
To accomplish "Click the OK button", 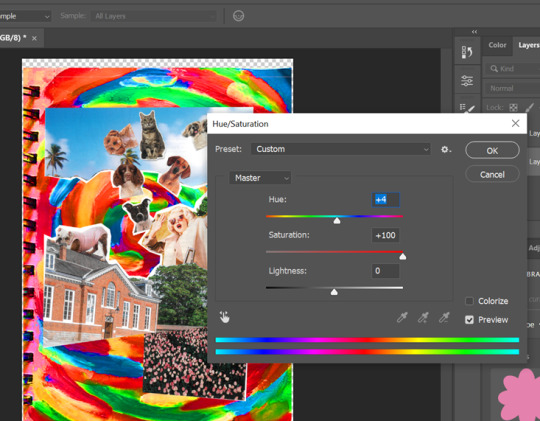I will tap(492, 151).
